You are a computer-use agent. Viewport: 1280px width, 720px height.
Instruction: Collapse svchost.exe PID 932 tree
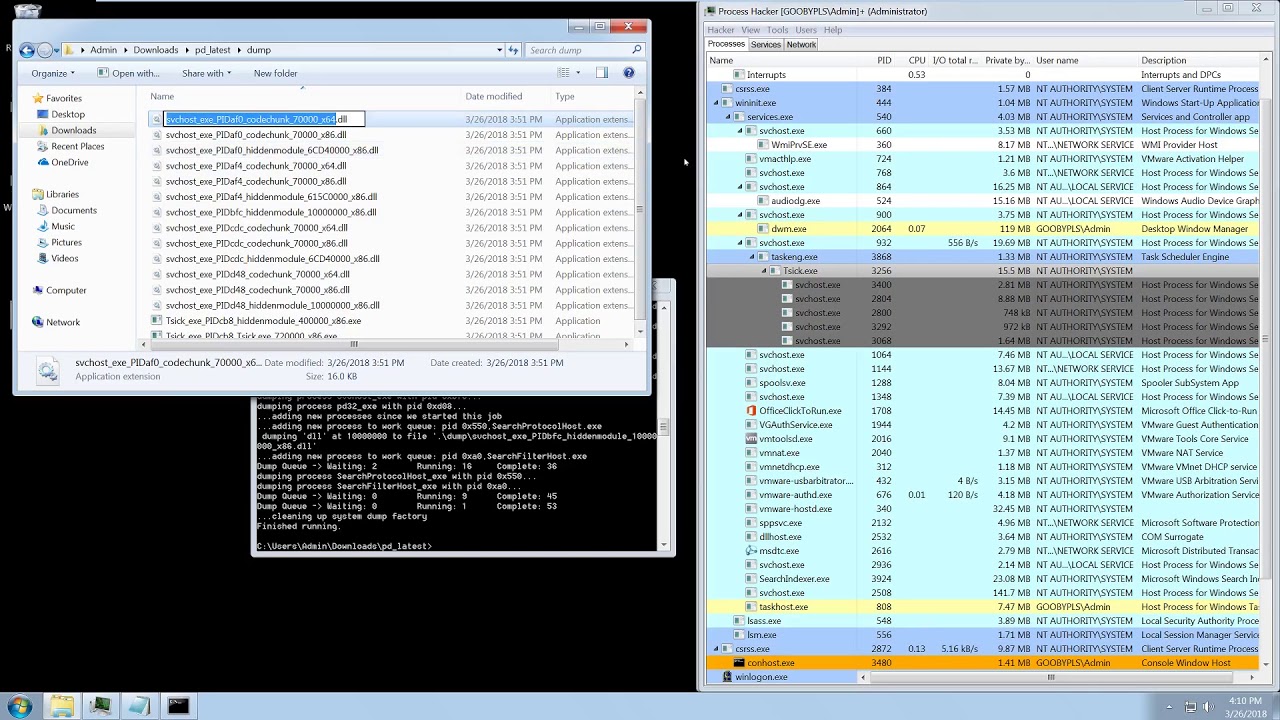tap(740, 243)
